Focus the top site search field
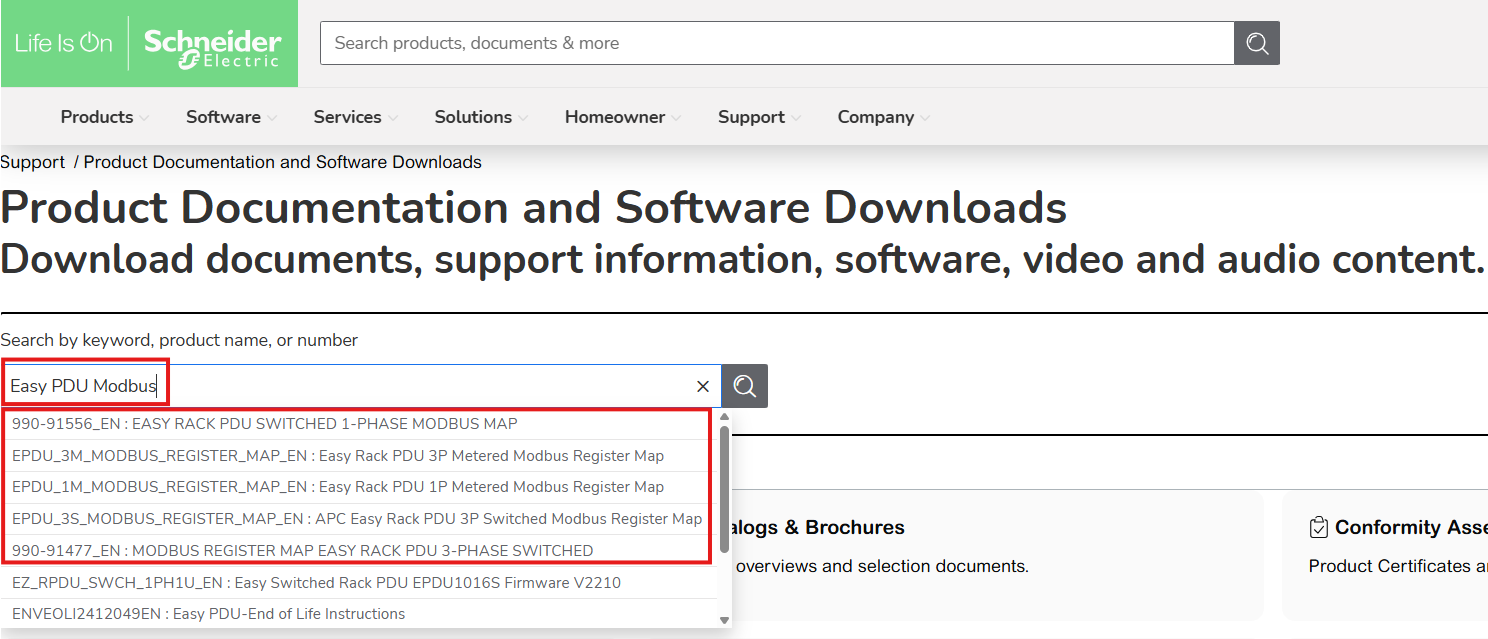Image resolution: width=1488 pixels, height=639 pixels. point(777,43)
